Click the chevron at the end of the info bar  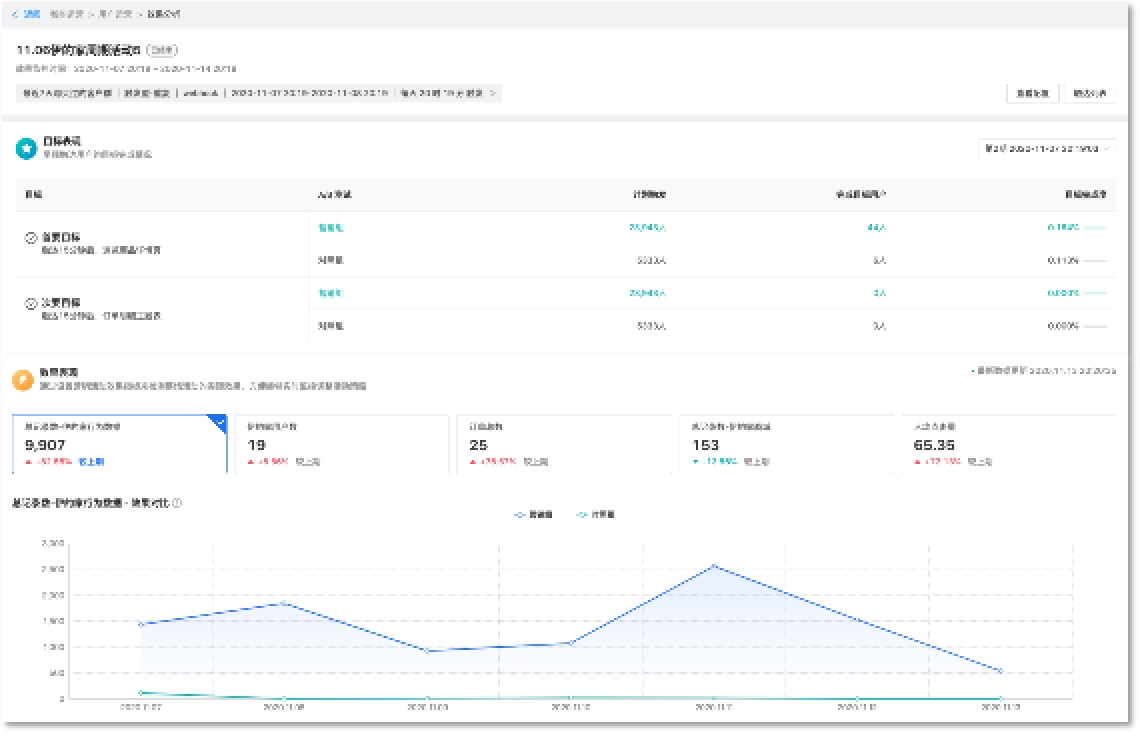click(492, 93)
